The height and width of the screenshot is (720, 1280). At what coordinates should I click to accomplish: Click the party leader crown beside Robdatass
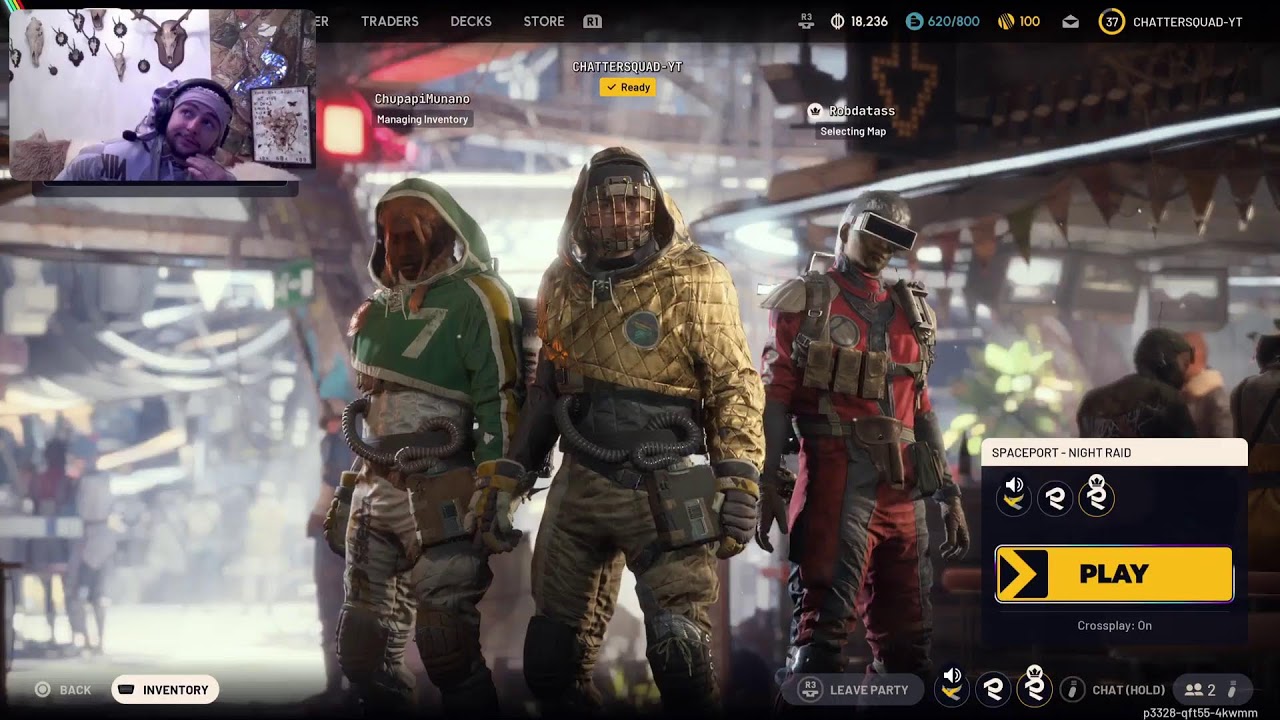click(x=815, y=111)
